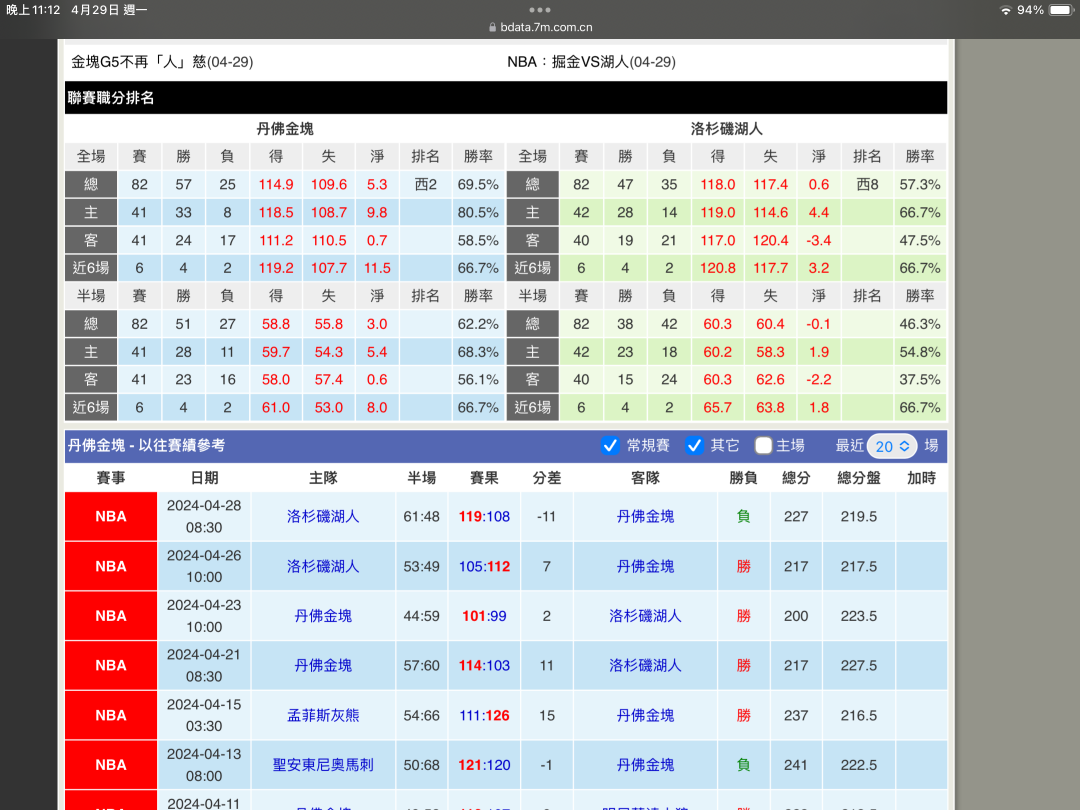Select total line value 227.5

(859, 665)
